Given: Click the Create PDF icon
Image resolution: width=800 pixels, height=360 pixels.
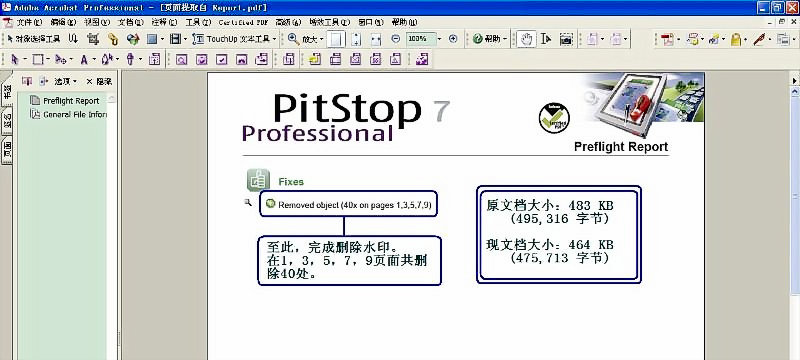Looking at the screenshot, I should [667, 39].
